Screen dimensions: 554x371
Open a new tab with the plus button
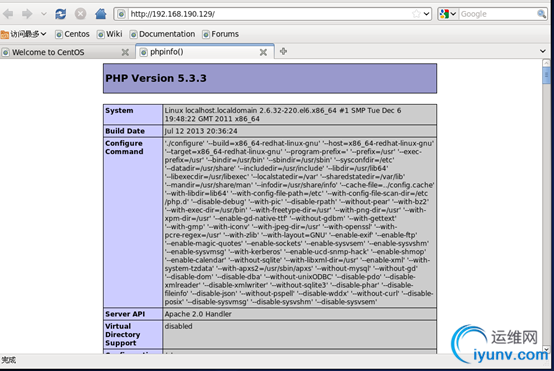[x=283, y=52]
